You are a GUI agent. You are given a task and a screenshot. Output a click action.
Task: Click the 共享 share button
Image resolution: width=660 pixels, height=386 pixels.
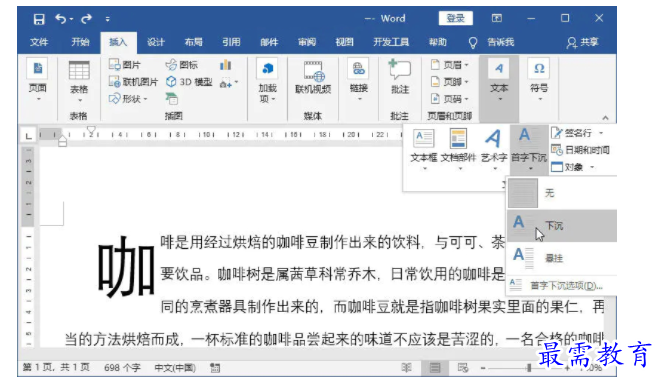(583, 42)
